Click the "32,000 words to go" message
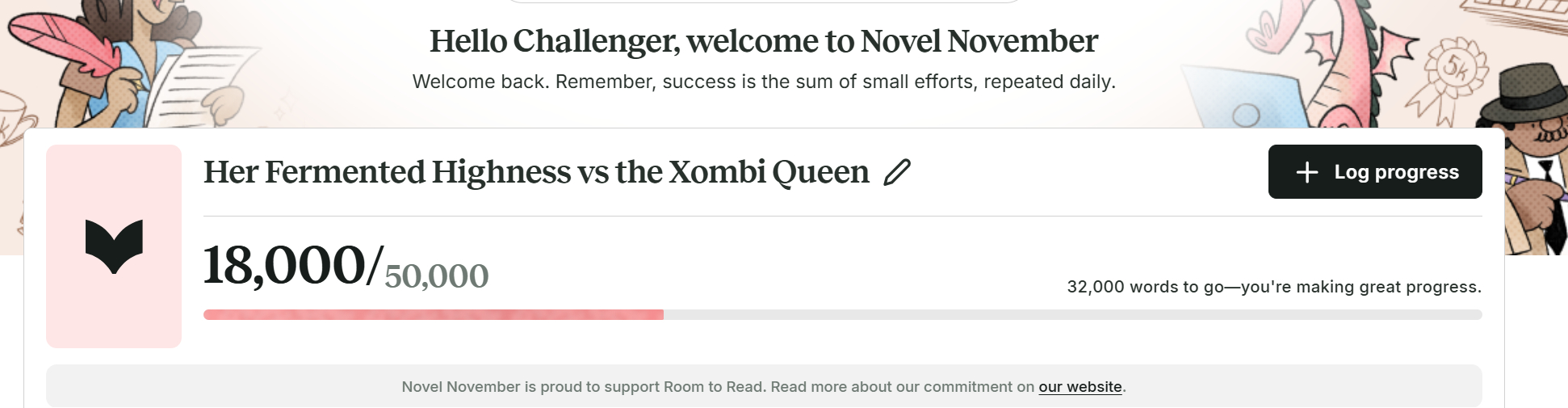This screenshot has width=1568, height=408. [x=1273, y=287]
